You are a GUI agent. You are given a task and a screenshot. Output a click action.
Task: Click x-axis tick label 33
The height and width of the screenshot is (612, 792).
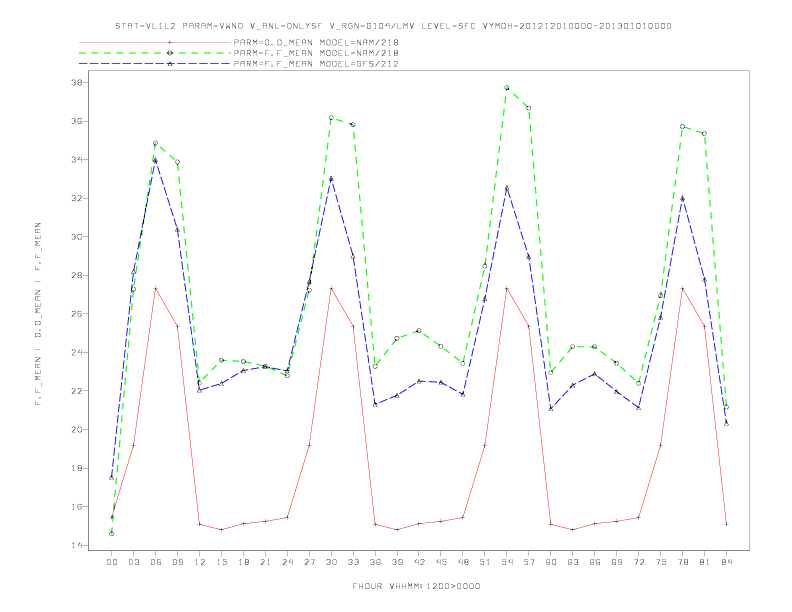tap(353, 562)
